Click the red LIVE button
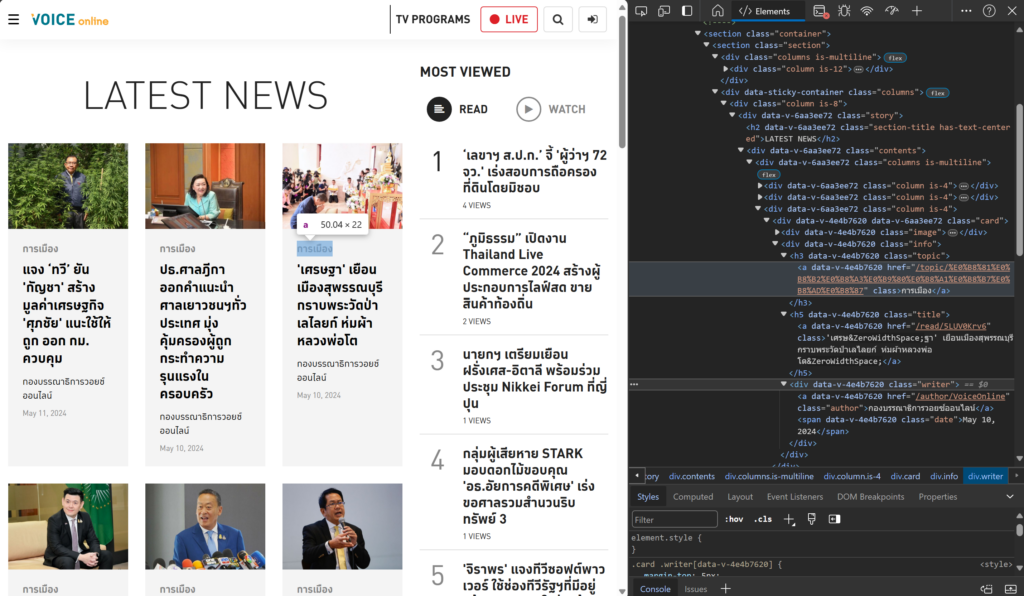This screenshot has height=596, width=1024. tap(508, 19)
